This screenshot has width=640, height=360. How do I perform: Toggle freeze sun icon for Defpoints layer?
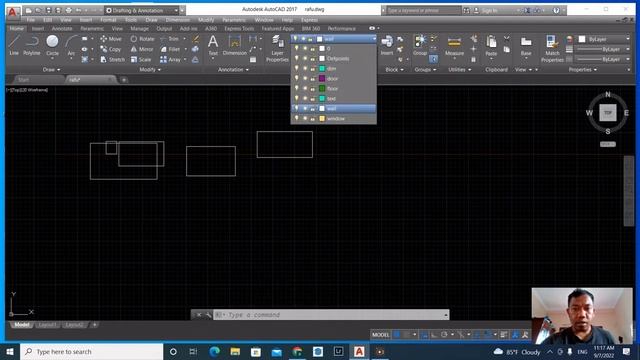point(304,58)
